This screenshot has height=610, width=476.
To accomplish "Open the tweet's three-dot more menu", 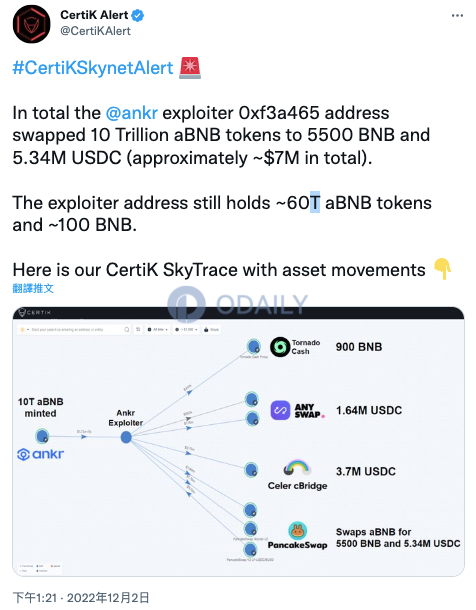I will point(457,16).
